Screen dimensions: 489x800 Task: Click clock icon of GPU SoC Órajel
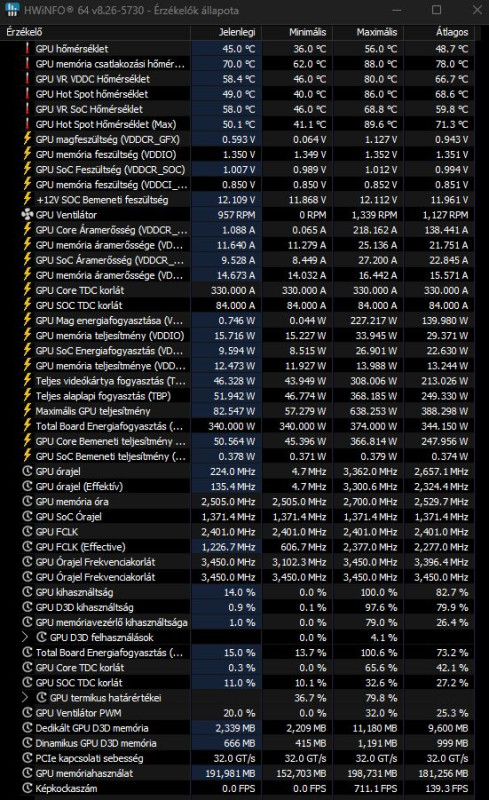coord(28,516)
